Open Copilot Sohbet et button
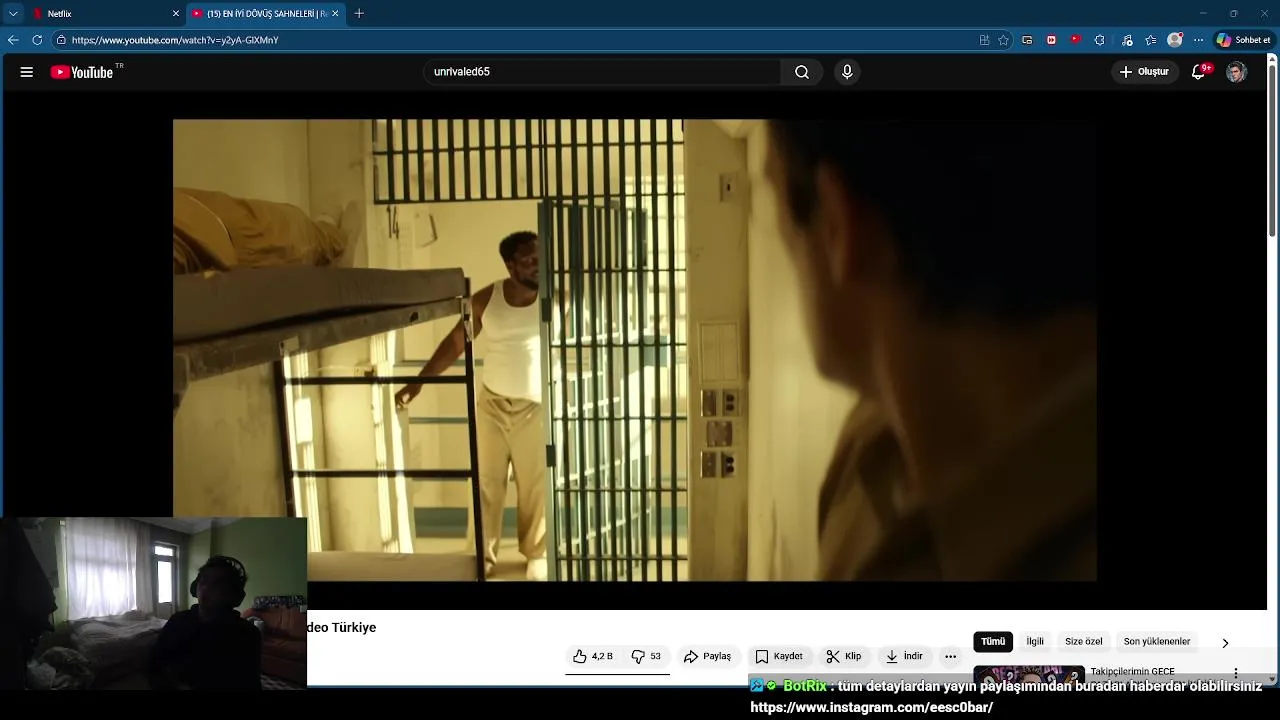Image resolution: width=1280 pixels, height=720 pixels. point(1244,40)
